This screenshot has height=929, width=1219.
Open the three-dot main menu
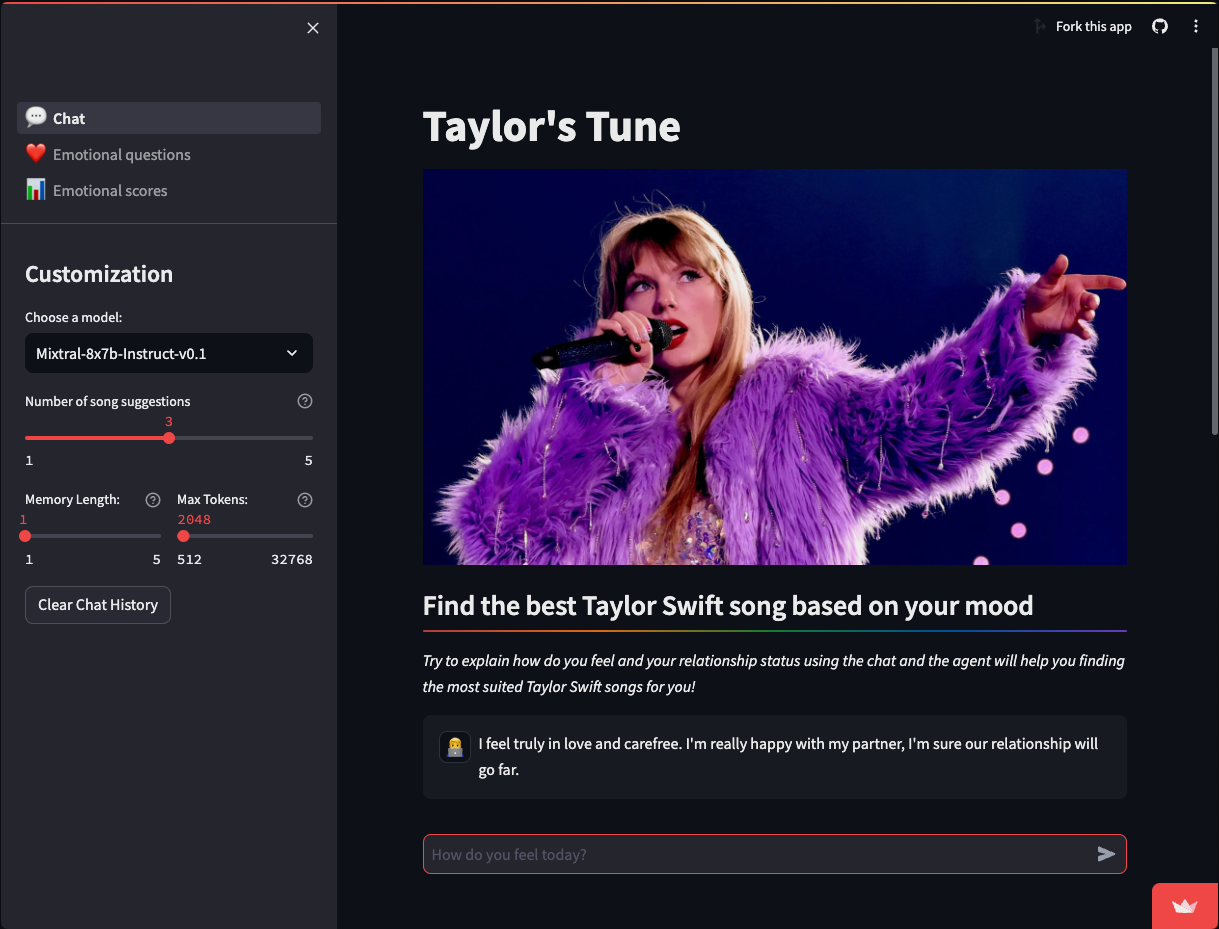click(1196, 27)
